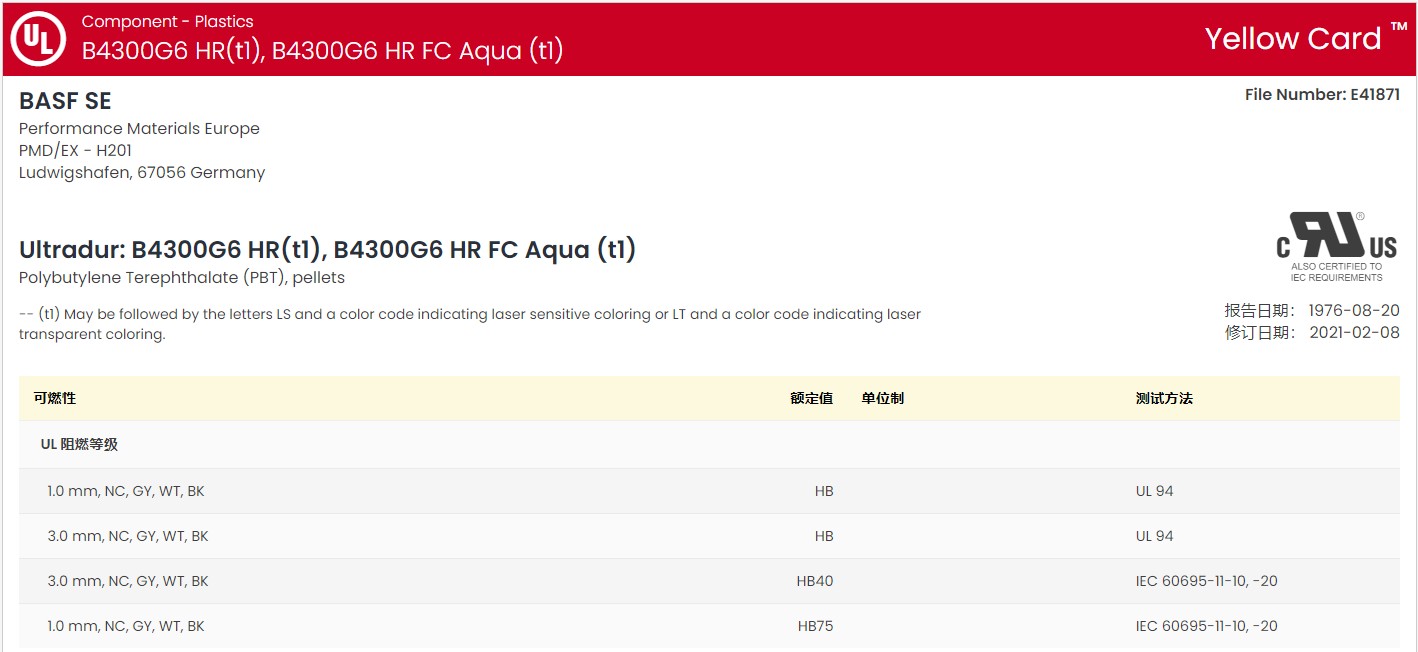Viewport: 1418px width, 652px height.
Task: Select File Number: E41871 text
Action: (x=1322, y=95)
